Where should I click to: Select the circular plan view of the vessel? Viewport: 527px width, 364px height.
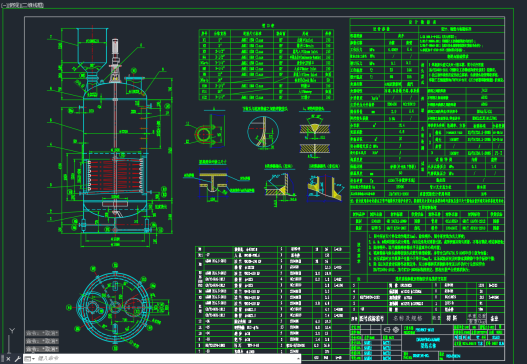tap(115, 307)
